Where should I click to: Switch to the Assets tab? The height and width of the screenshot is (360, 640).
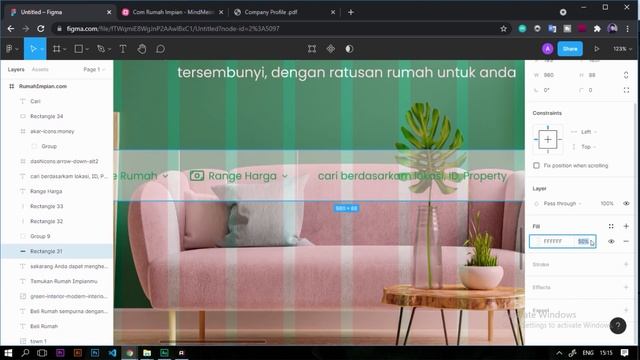[40, 69]
